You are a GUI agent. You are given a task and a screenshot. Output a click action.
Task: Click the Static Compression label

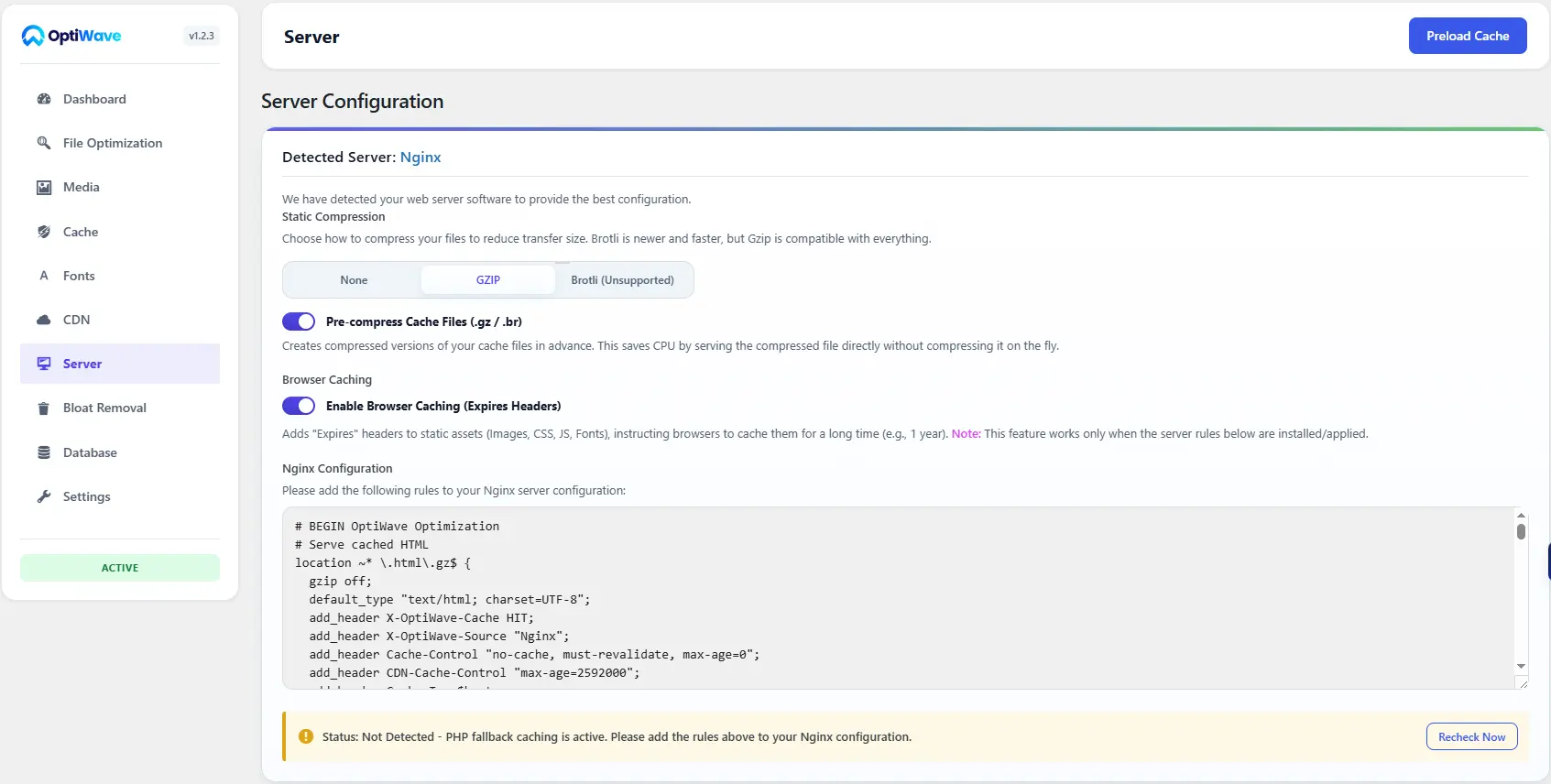point(333,217)
